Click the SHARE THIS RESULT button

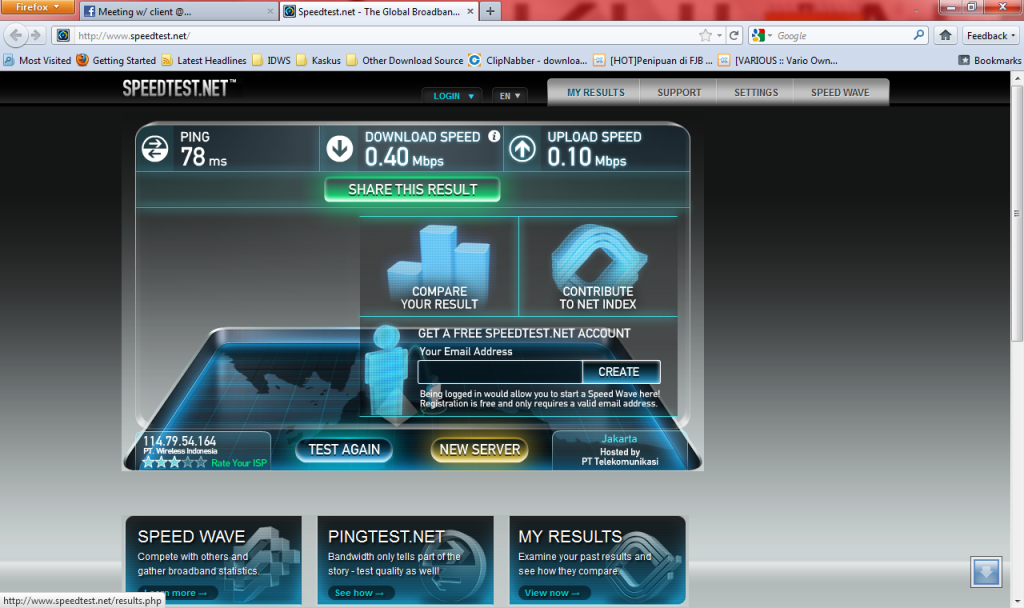click(x=413, y=189)
